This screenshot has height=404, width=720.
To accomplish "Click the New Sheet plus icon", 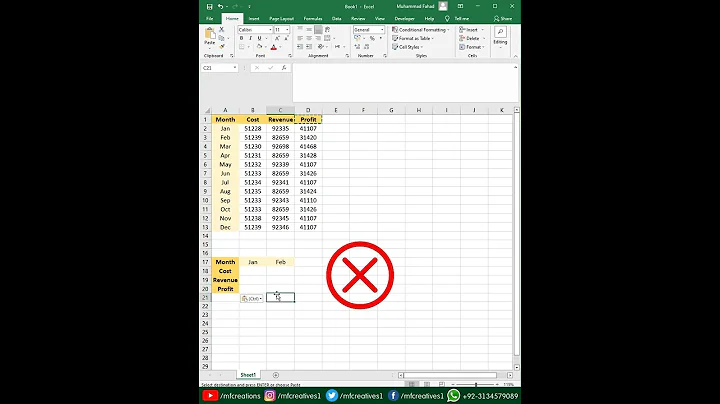I will (x=276, y=375).
